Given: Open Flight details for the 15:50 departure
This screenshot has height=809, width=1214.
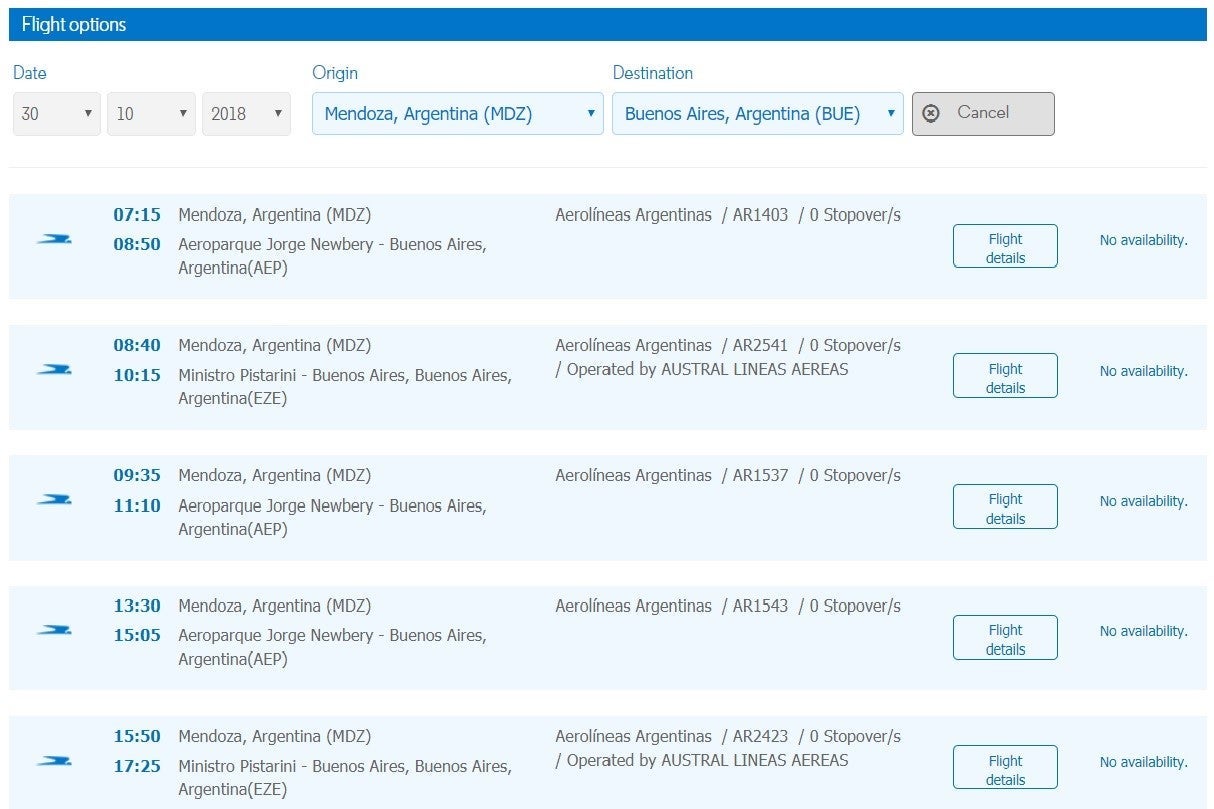Looking at the screenshot, I should point(1004,769).
